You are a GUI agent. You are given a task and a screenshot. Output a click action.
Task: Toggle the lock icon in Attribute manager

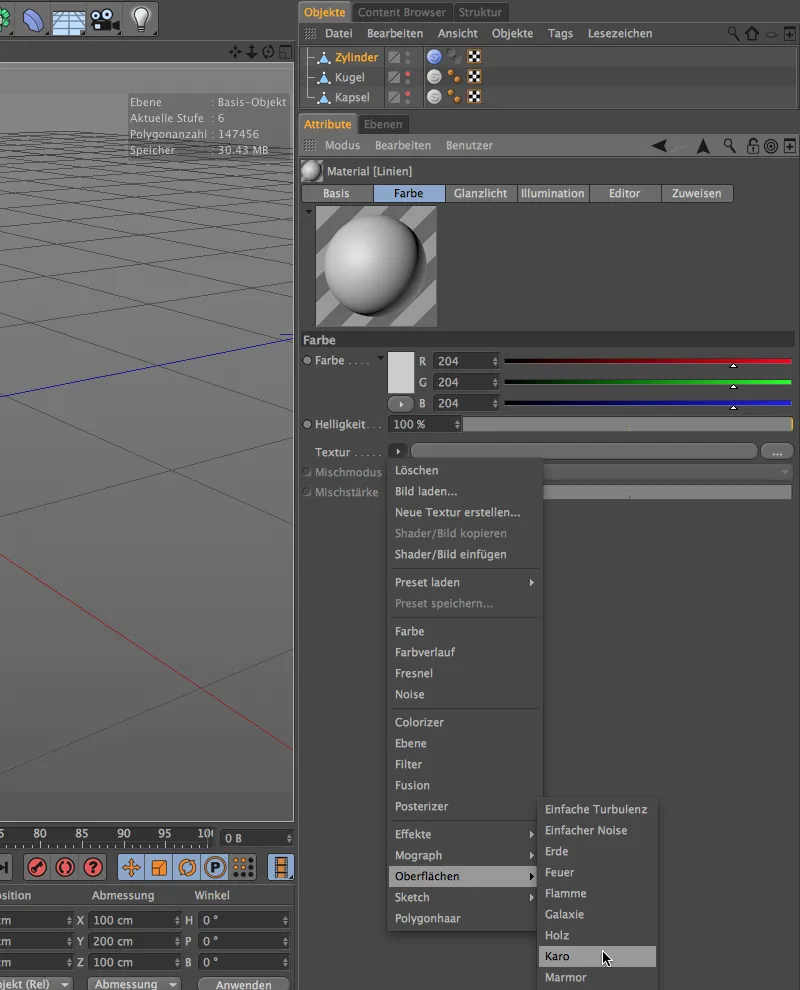click(x=753, y=146)
